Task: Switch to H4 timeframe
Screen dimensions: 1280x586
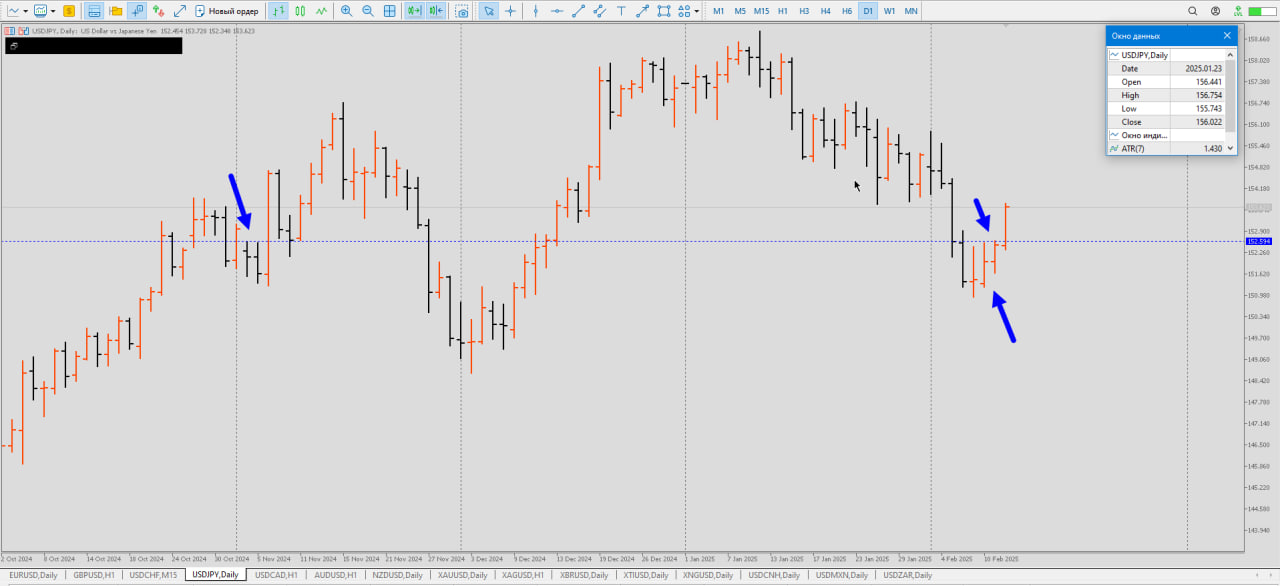Action: (x=826, y=11)
